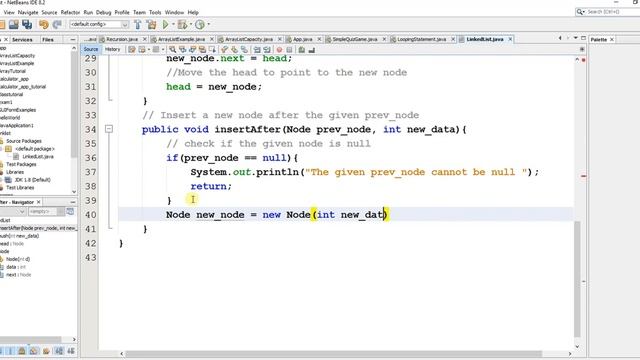Image resolution: width=640 pixels, height=360 pixels.
Task: Click the Stop Macro Recording icon
Action: (289, 49)
